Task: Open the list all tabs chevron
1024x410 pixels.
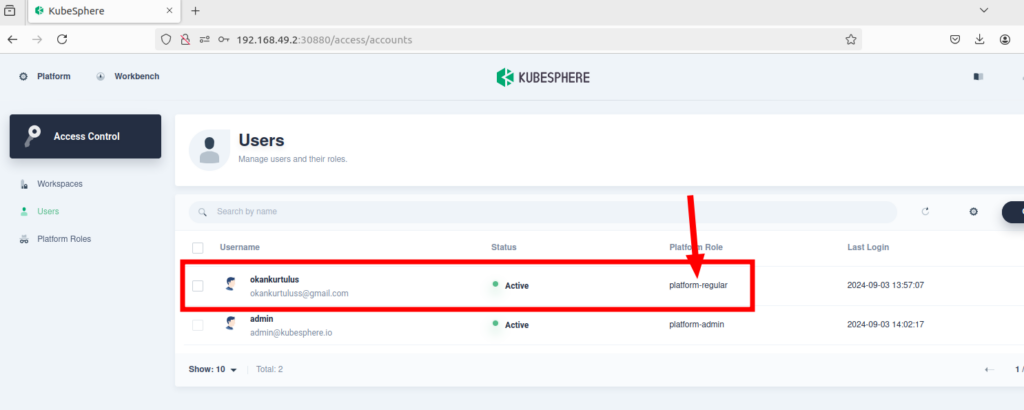Action: click(984, 10)
